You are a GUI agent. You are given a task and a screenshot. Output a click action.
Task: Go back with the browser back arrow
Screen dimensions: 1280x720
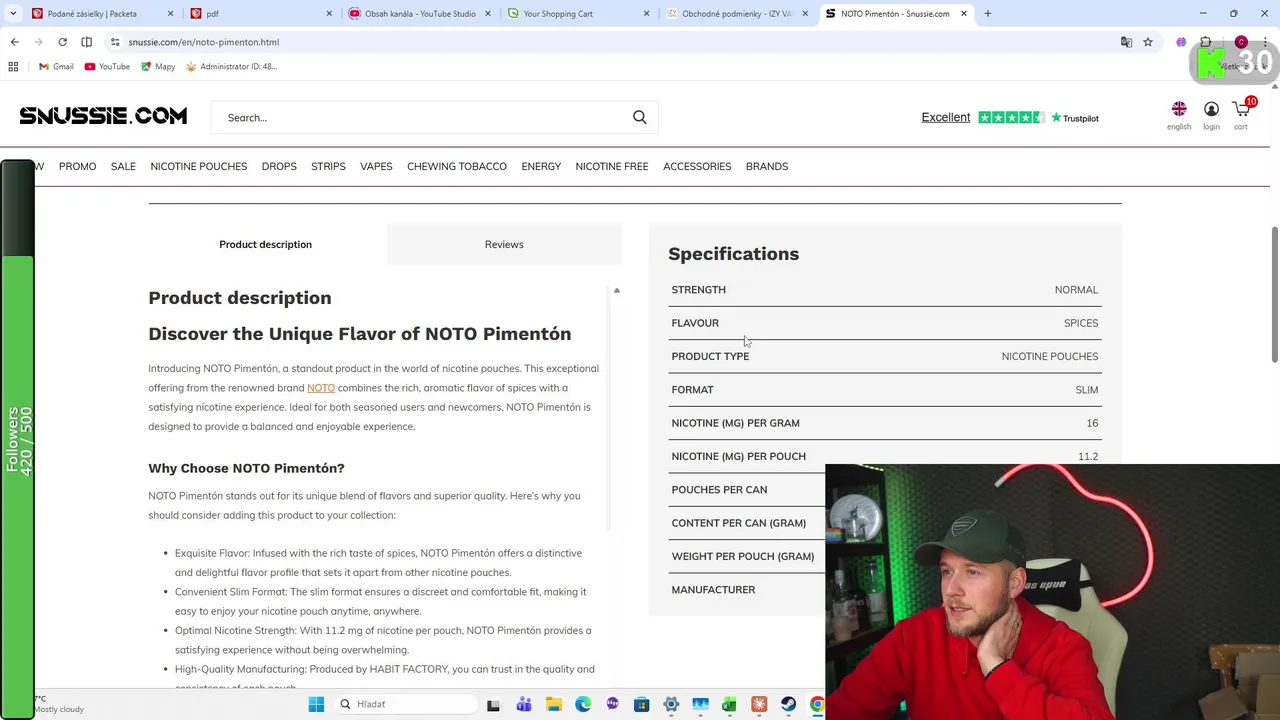click(x=14, y=42)
